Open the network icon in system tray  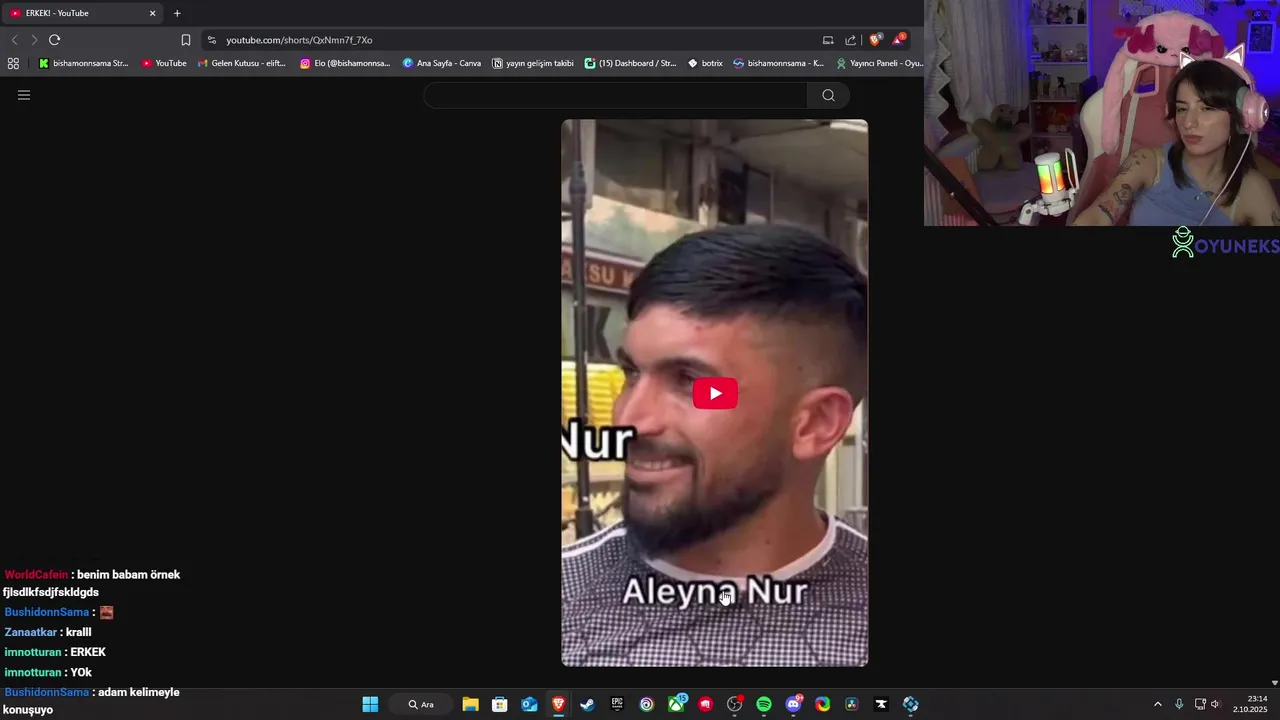(1200, 704)
